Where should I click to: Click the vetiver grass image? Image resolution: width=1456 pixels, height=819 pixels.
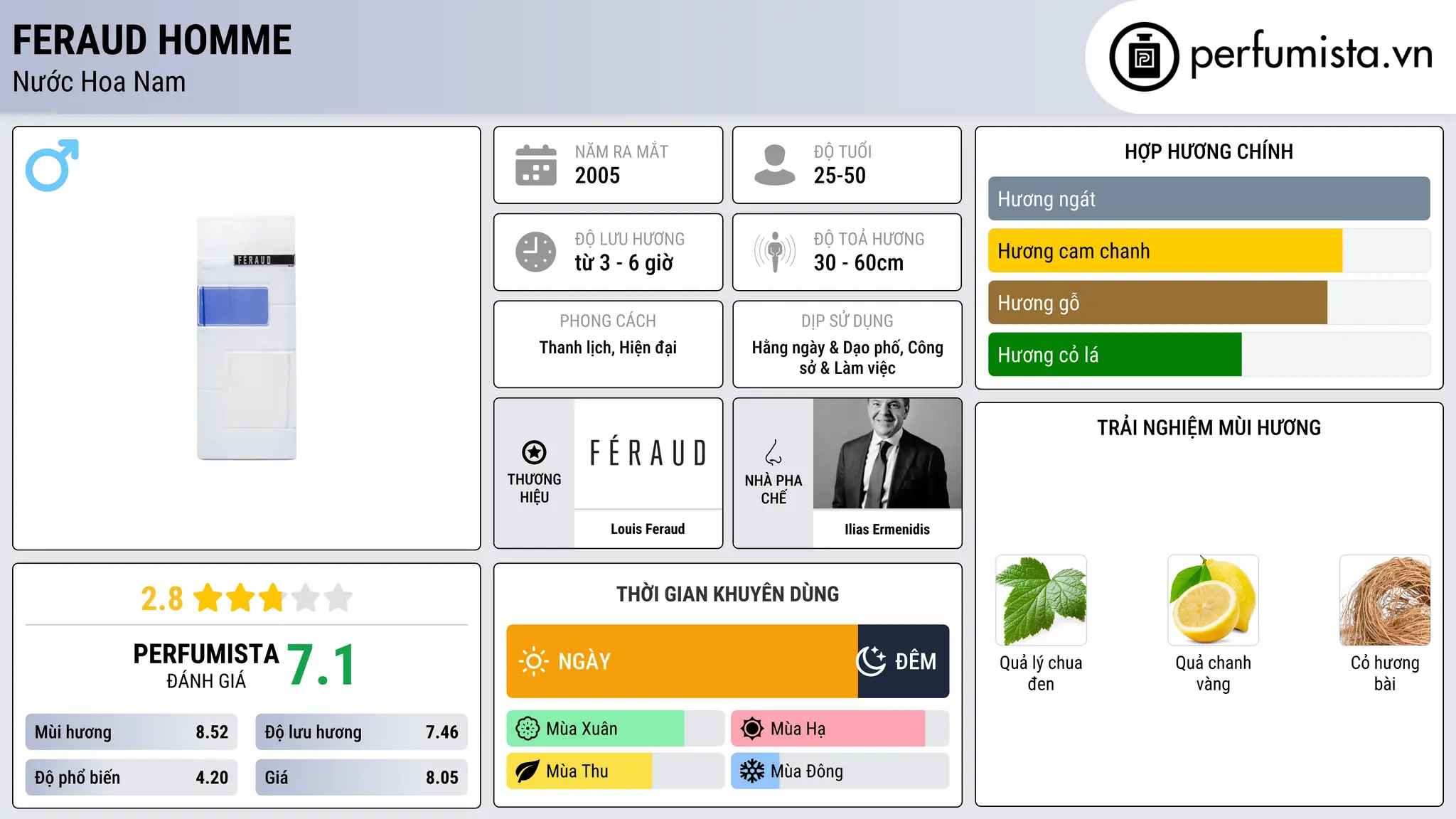click(1385, 600)
